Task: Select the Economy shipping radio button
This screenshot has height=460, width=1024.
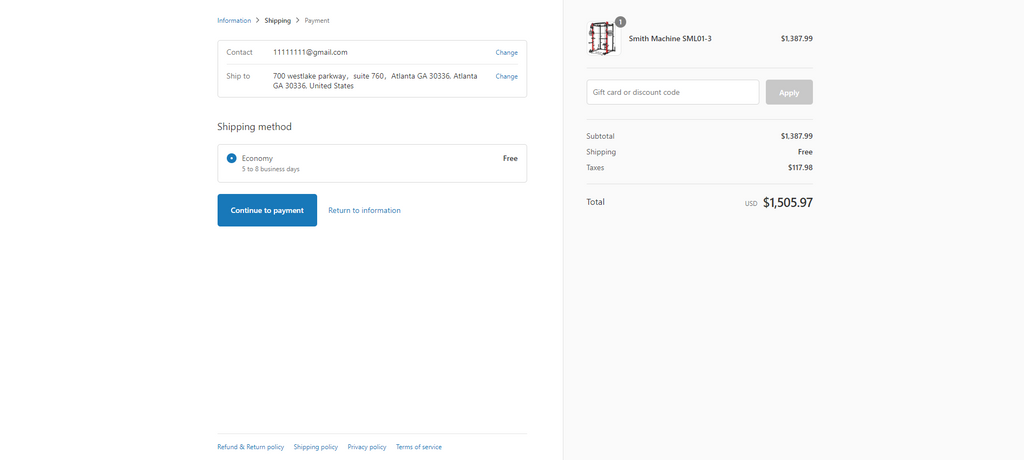Action: point(232,158)
